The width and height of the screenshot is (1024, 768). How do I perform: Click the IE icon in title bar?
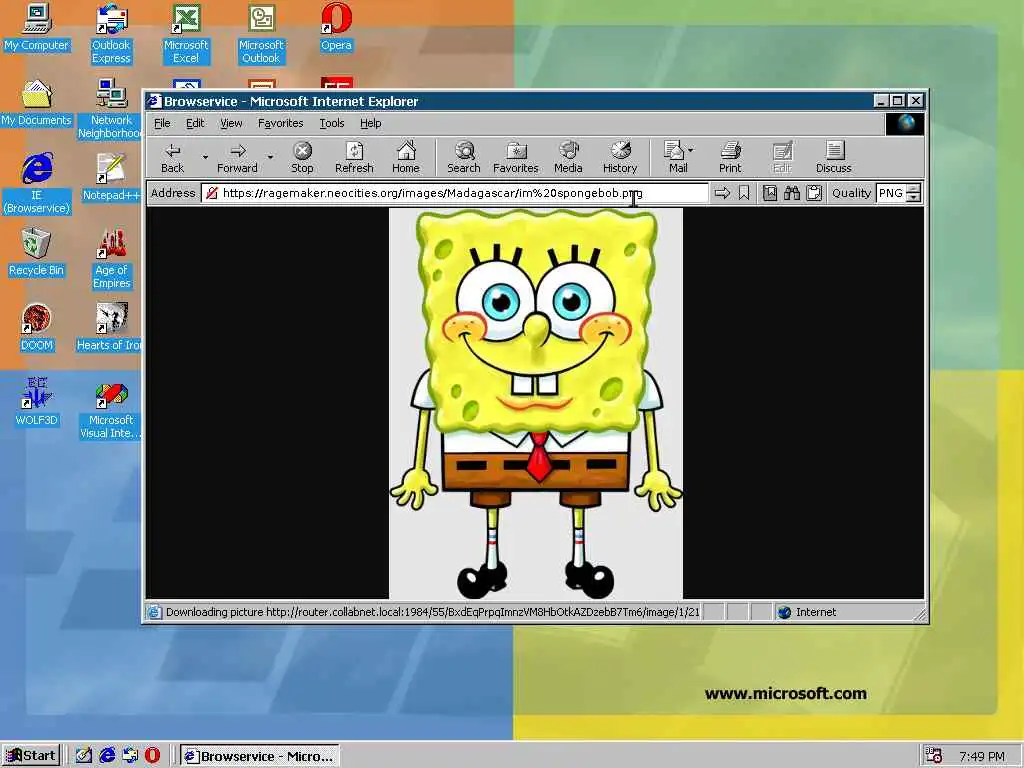click(154, 101)
